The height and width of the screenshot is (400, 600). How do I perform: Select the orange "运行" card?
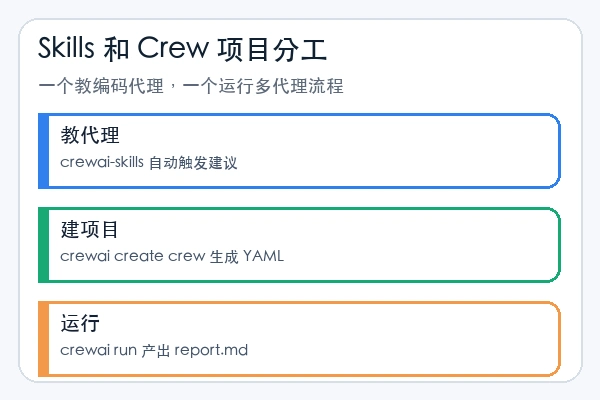pyautogui.click(x=299, y=339)
